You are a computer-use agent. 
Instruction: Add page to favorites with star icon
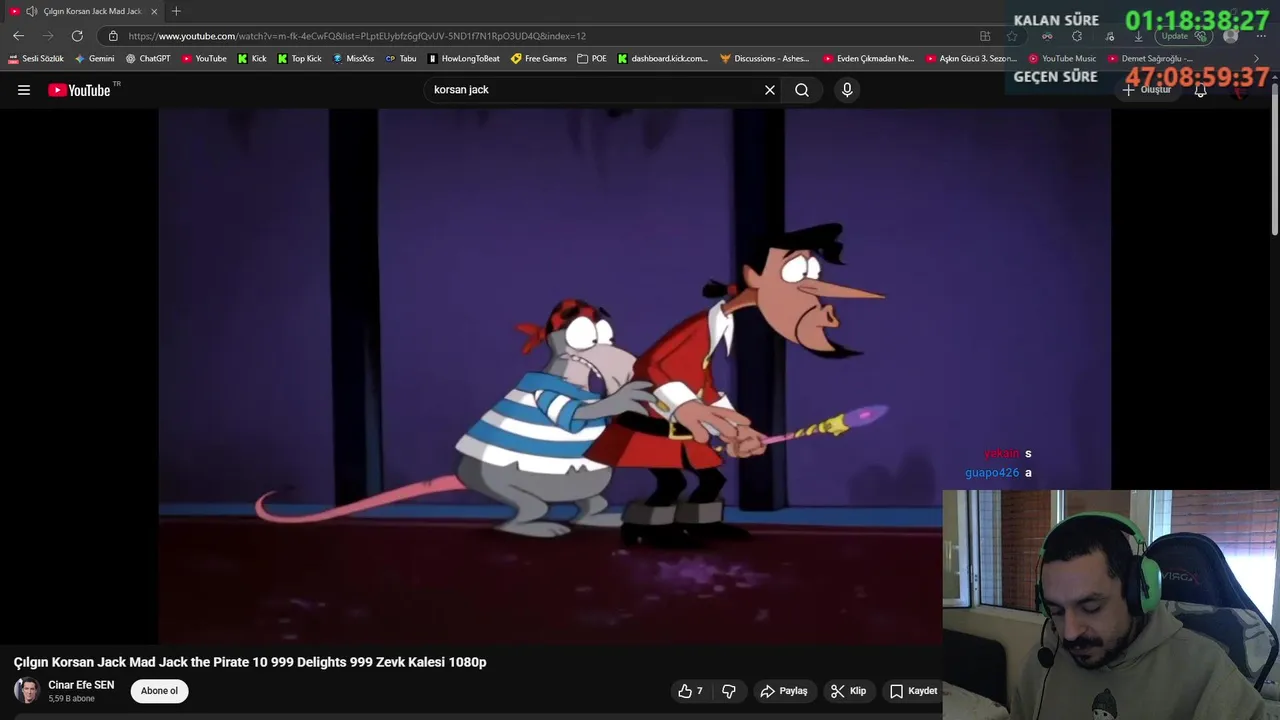1012,36
